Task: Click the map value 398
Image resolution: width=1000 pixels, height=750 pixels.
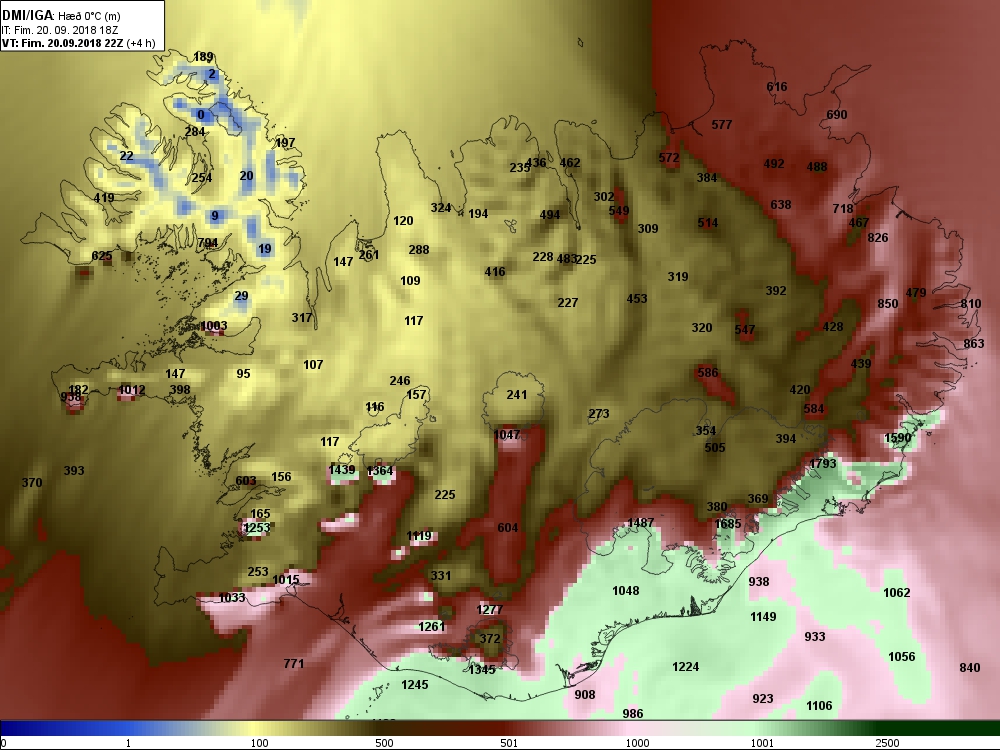Action: pyautogui.click(x=180, y=390)
